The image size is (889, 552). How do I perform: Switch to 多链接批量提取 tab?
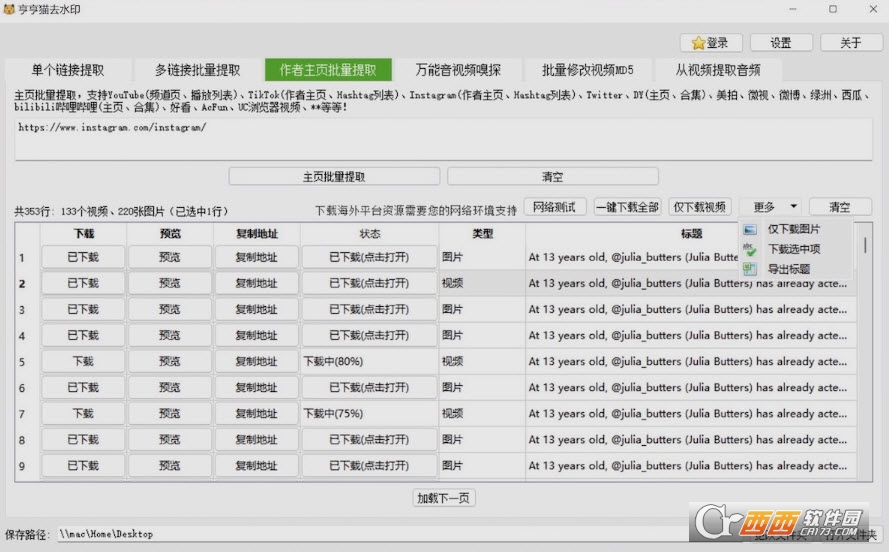(x=198, y=70)
